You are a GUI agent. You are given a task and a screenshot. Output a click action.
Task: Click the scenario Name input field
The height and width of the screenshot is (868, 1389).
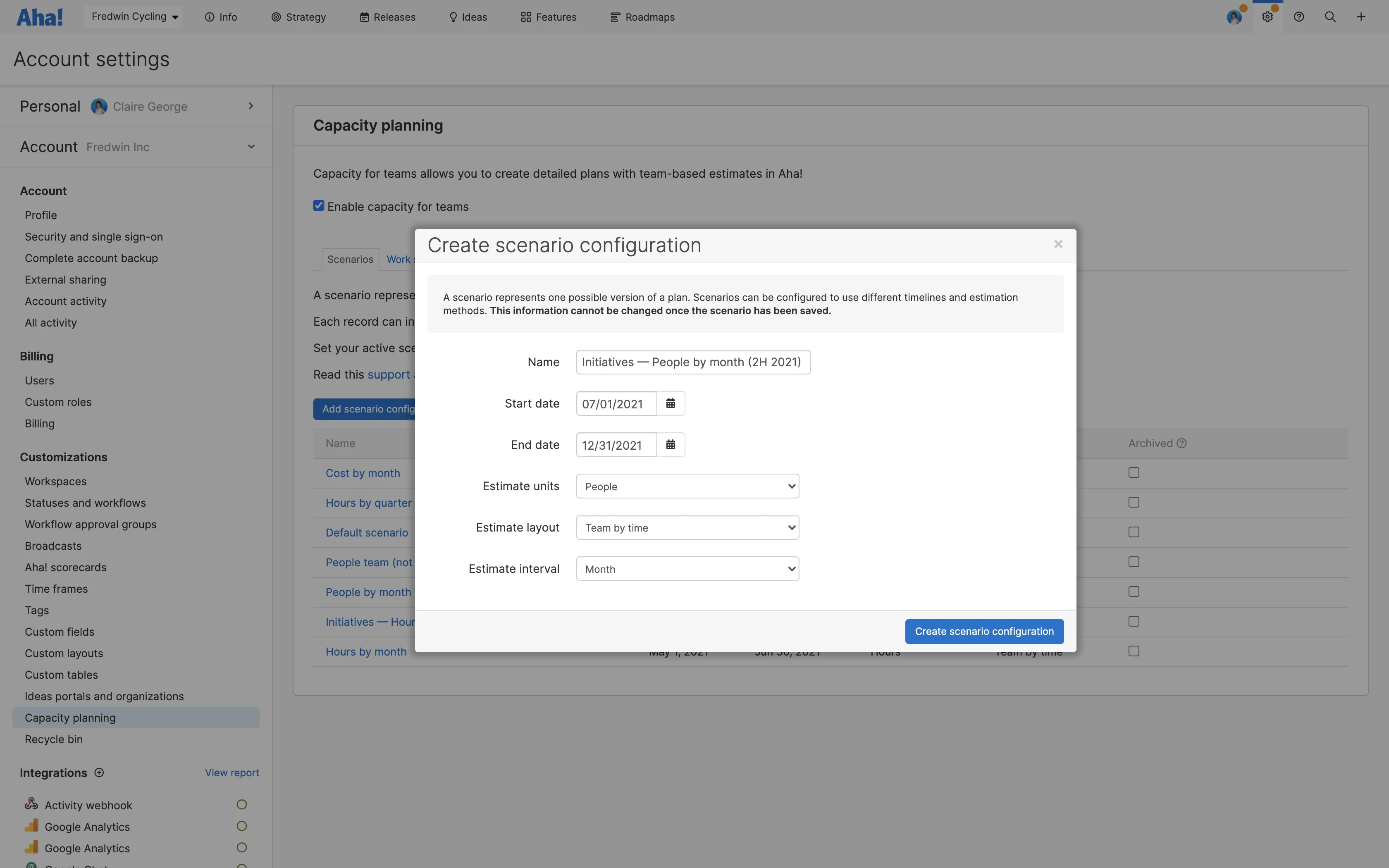(693, 362)
